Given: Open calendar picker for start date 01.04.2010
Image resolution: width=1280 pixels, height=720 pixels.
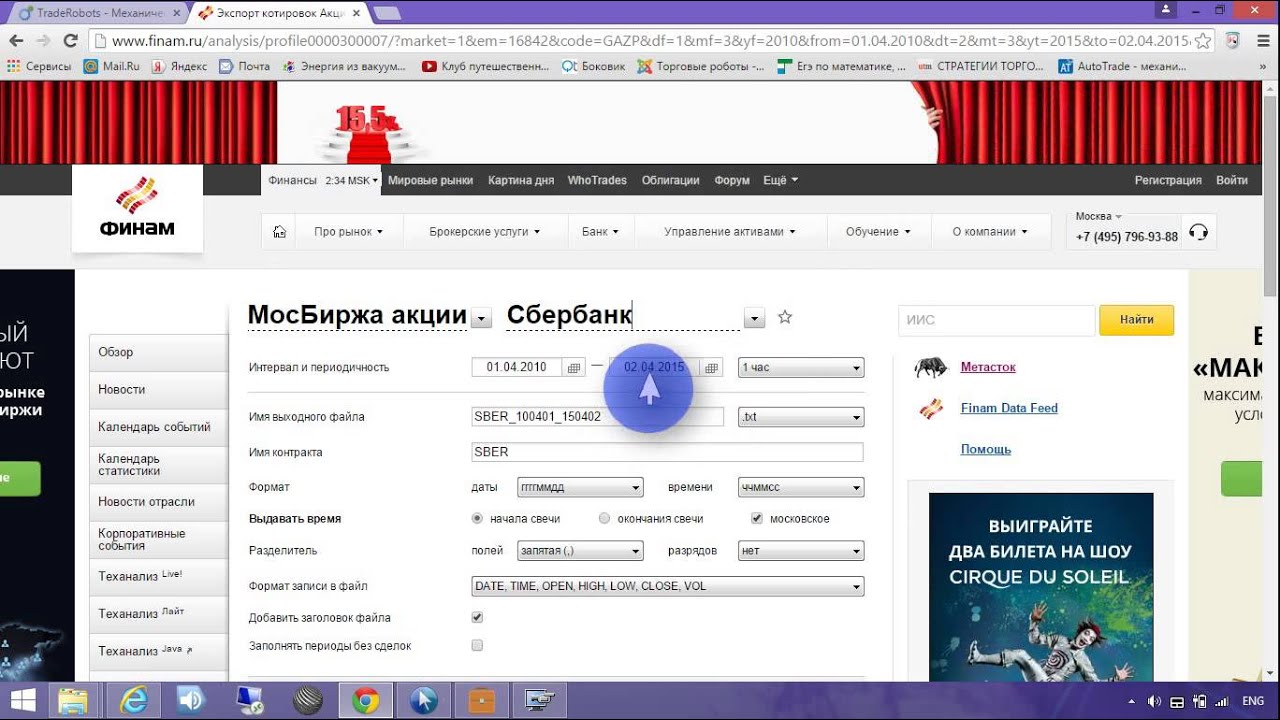Looking at the screenshot, I should click(574, 368).
